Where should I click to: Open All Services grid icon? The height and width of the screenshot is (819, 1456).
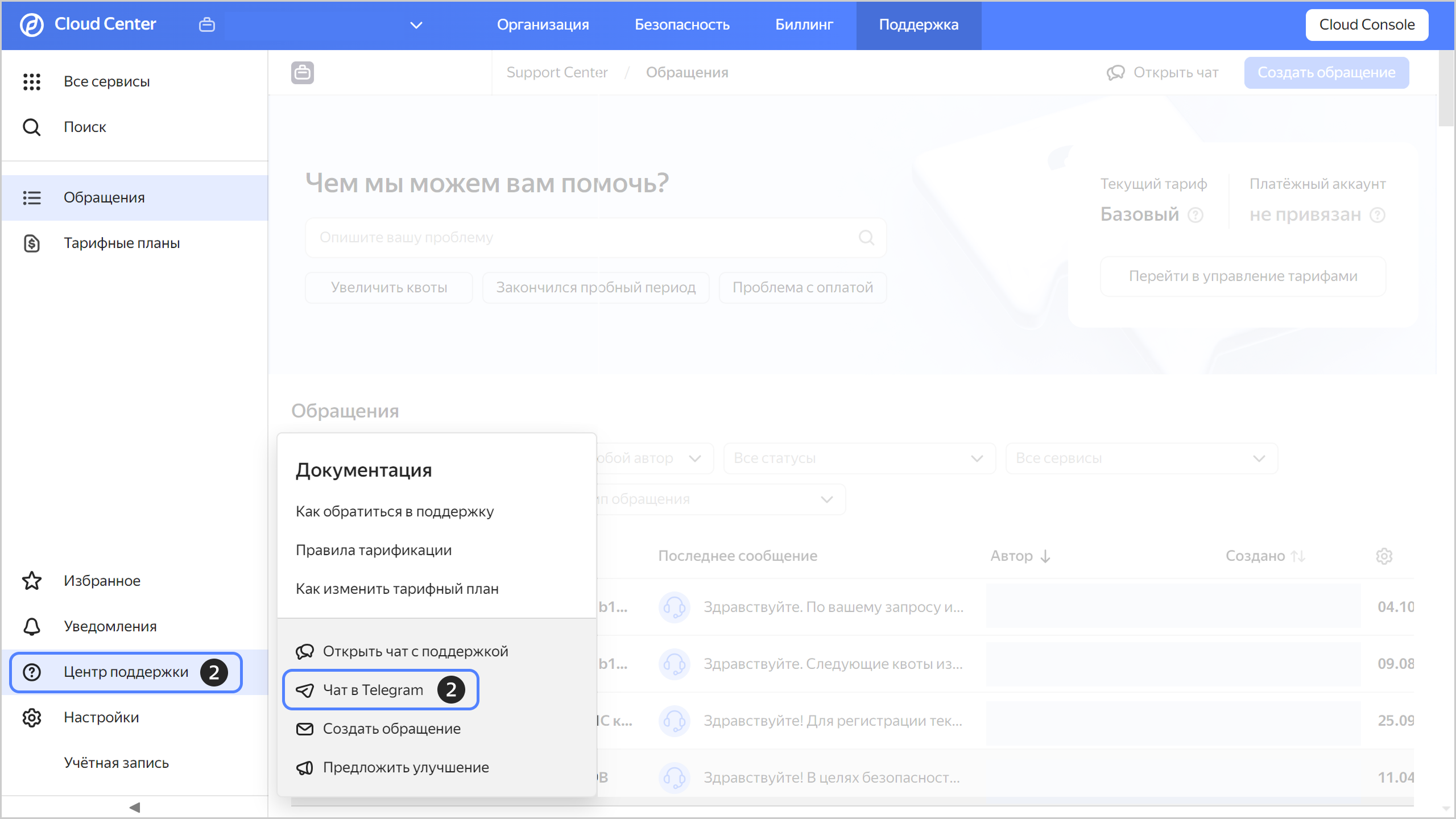click(32, 81)
